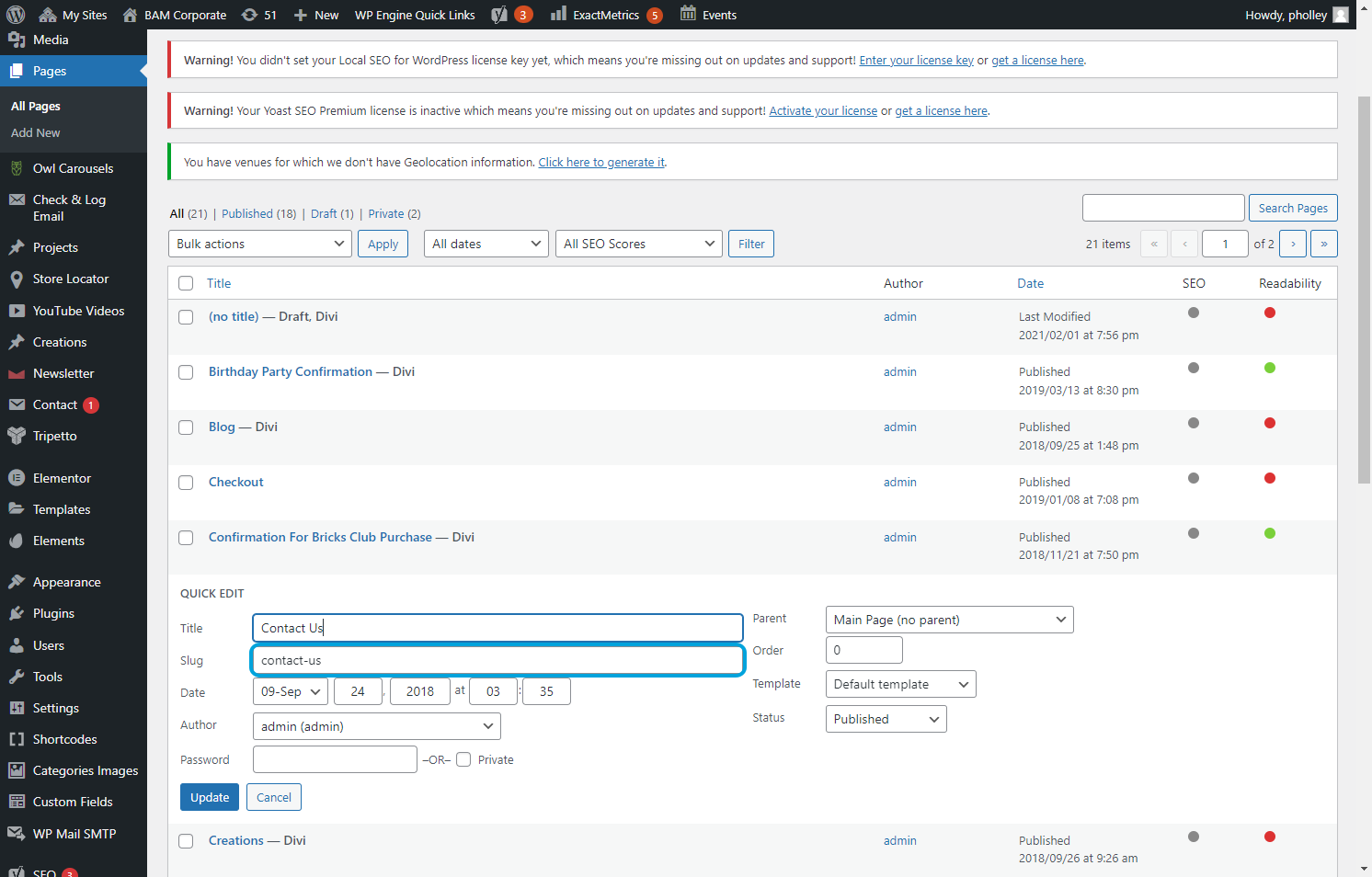Image resolution: width=1372 pixels, height=877 pixels.
Task: Enable the Private checkbox in Quick Edit
Action: point(463,759)
